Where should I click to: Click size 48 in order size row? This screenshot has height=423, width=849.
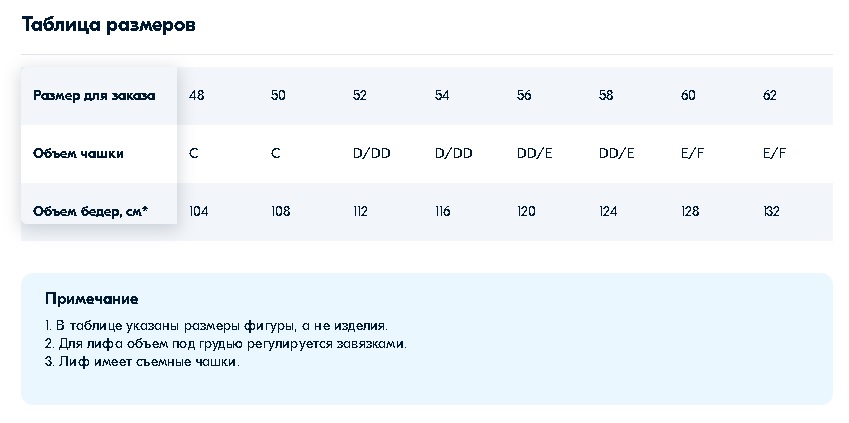pyautogui.click(x=197, y=96)
